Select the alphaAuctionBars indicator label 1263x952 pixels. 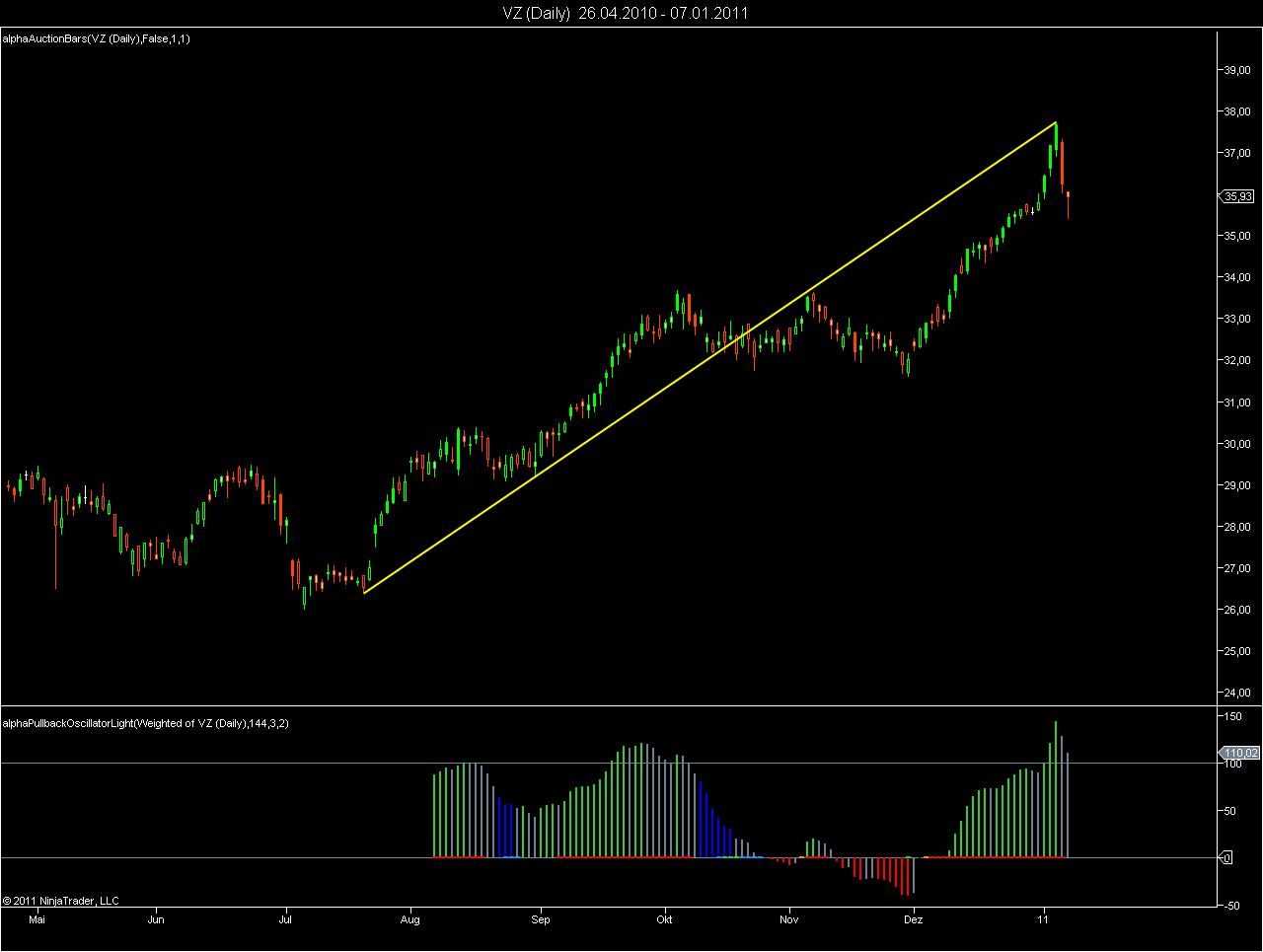[97, 38]
